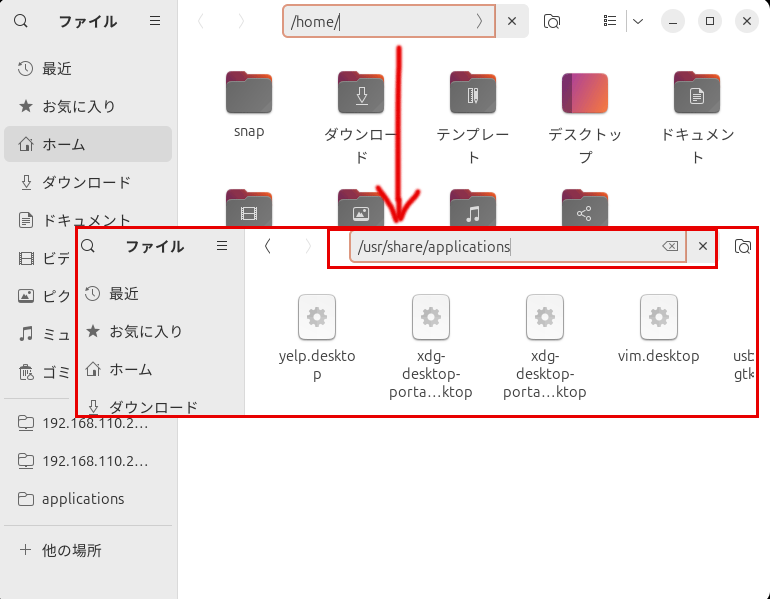770x599 pixels.
Task: Open the デスクトップ folder
Action: tap(585, 94)
